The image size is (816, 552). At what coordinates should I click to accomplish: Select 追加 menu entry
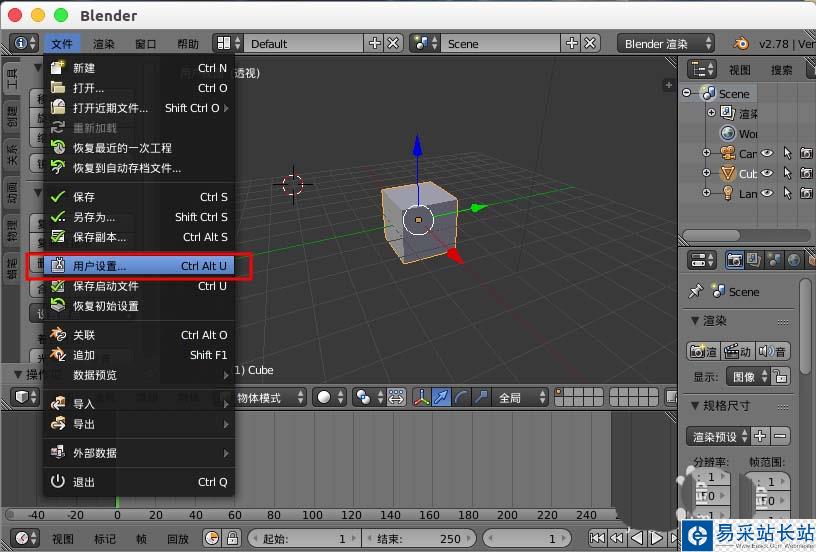[x=139, y=355]
